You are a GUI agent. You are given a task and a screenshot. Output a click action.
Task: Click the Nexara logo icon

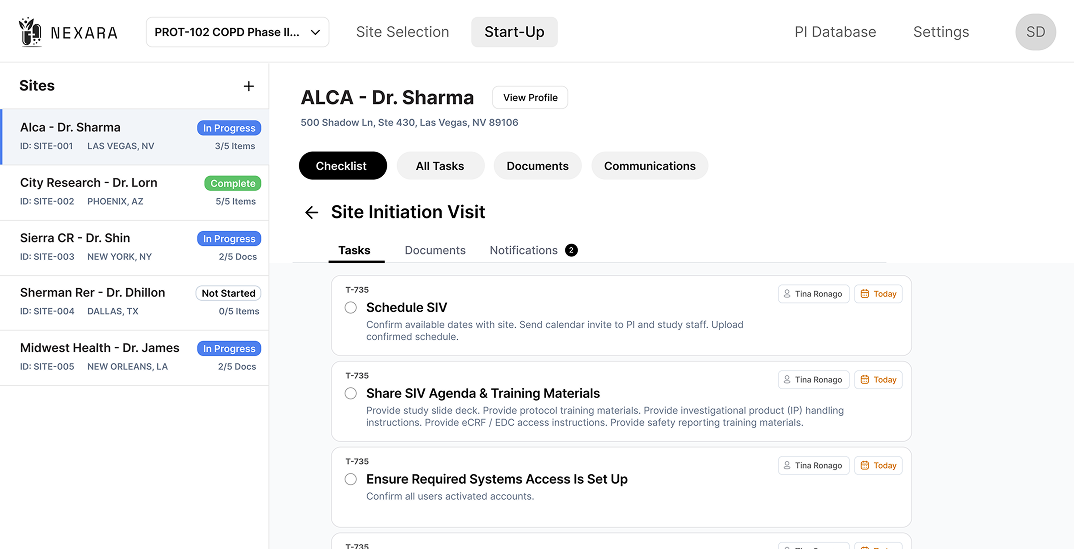[30, 32]
